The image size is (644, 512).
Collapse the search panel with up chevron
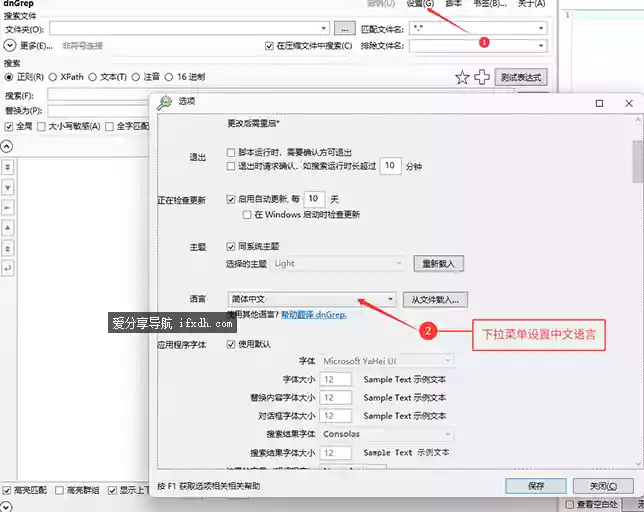[x=7, y=146]
